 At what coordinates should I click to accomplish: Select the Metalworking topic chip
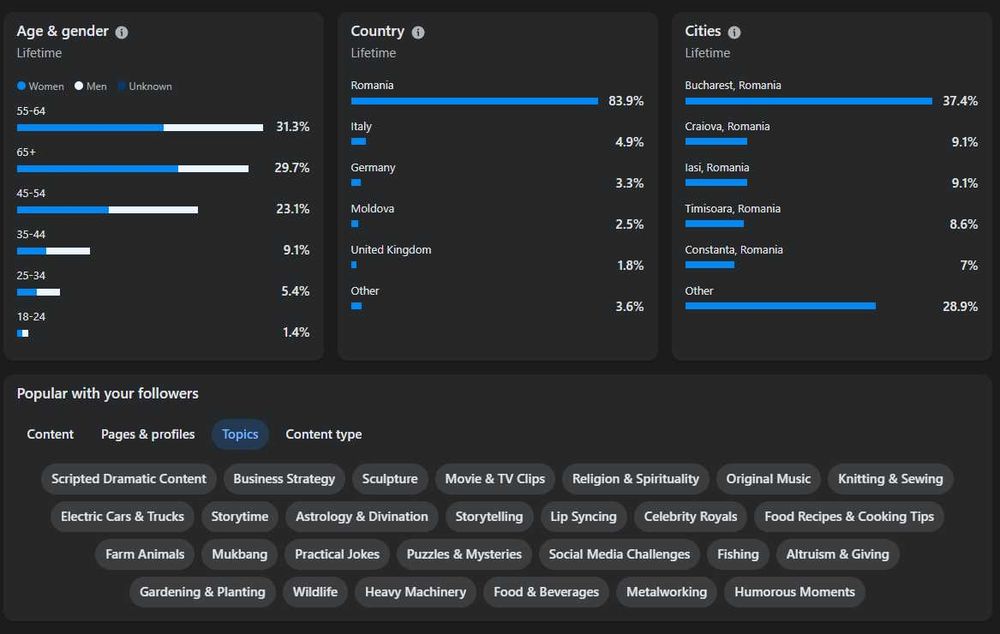tap(666, 592)
